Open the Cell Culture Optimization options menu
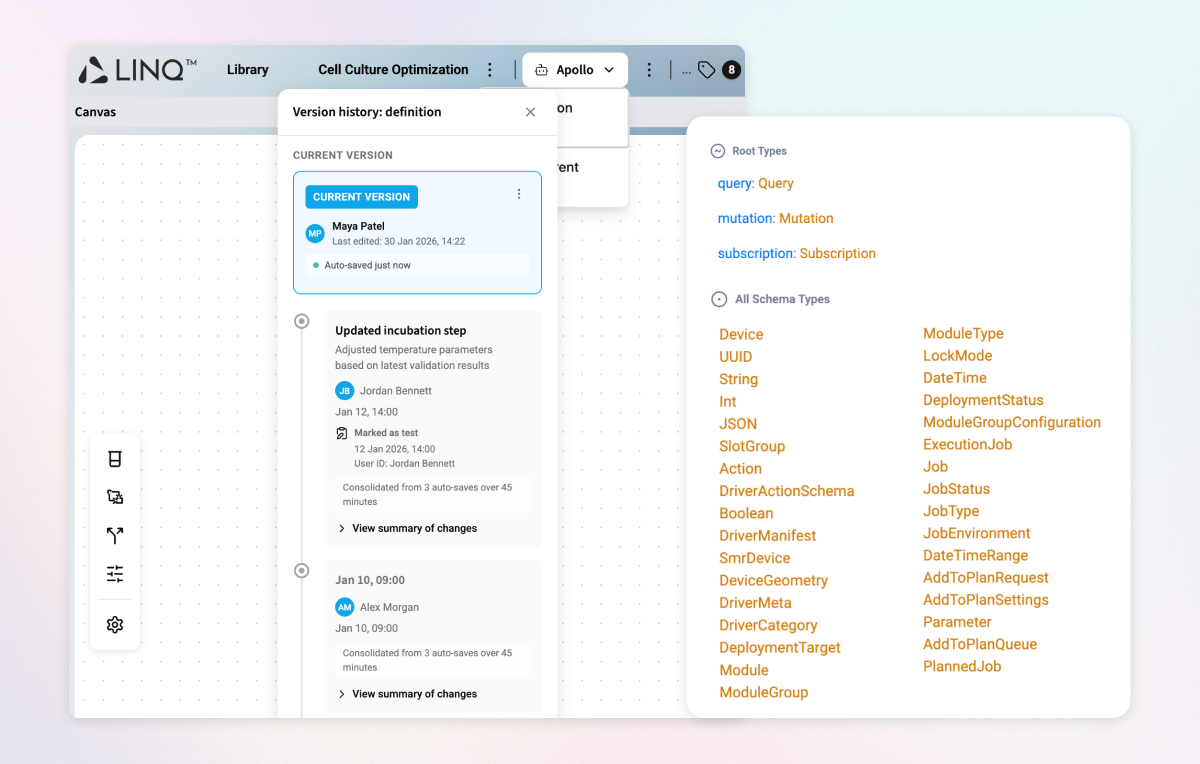 (x=490, y=70)
